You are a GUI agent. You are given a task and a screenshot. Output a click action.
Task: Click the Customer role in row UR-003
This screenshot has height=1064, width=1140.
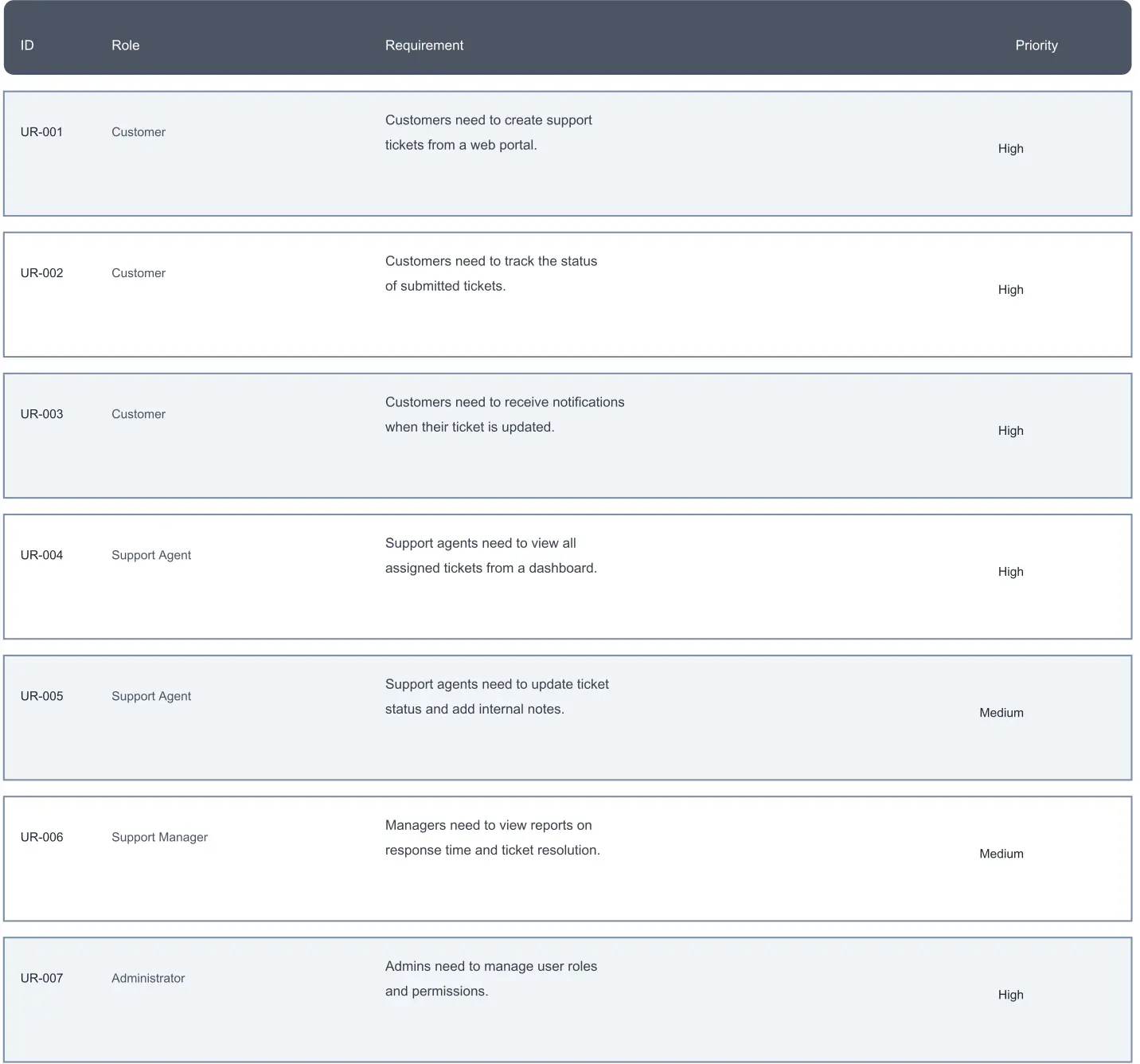click(139, 414)
